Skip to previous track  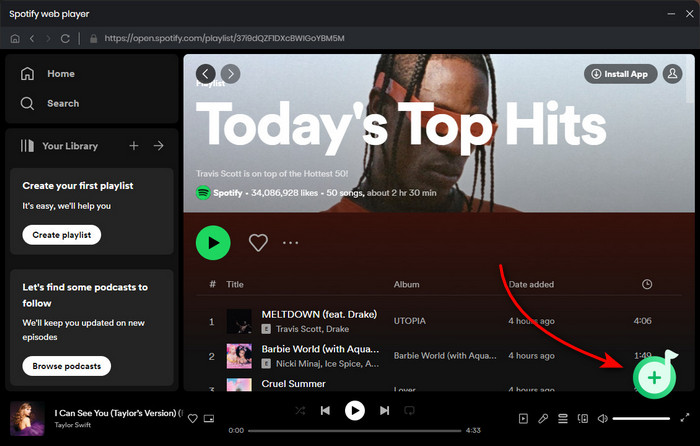tap(325, 410)
